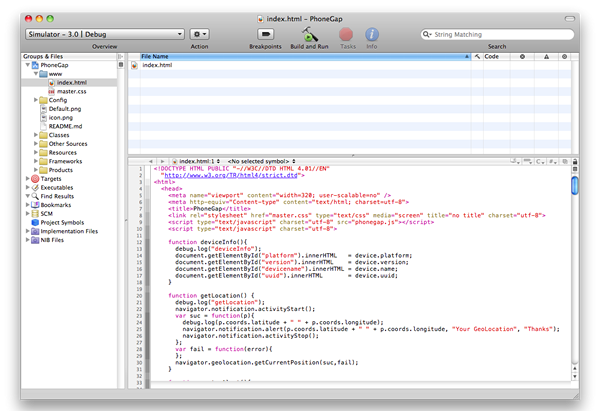Click the Executables icon
The image size is (600, 411).
pyautogui.click(x=35, y=188)
